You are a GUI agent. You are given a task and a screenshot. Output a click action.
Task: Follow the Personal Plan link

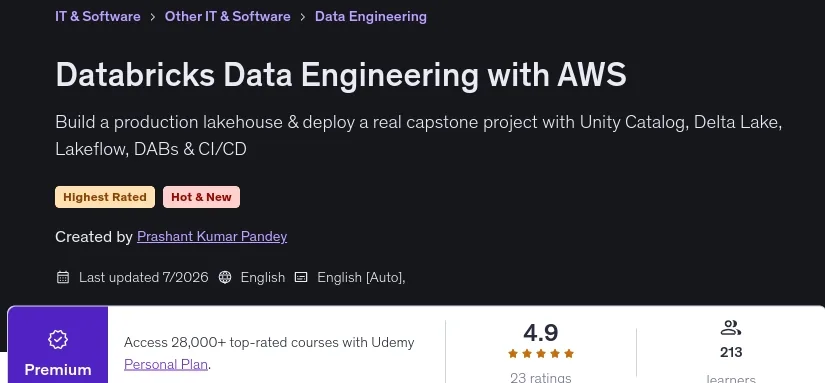[166, 364]
